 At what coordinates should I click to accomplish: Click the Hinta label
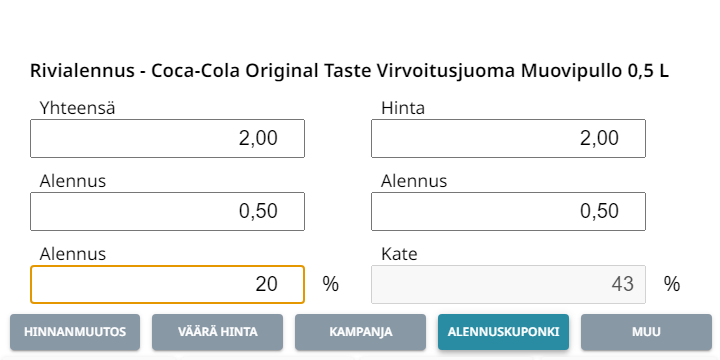(x=403, y=108)
